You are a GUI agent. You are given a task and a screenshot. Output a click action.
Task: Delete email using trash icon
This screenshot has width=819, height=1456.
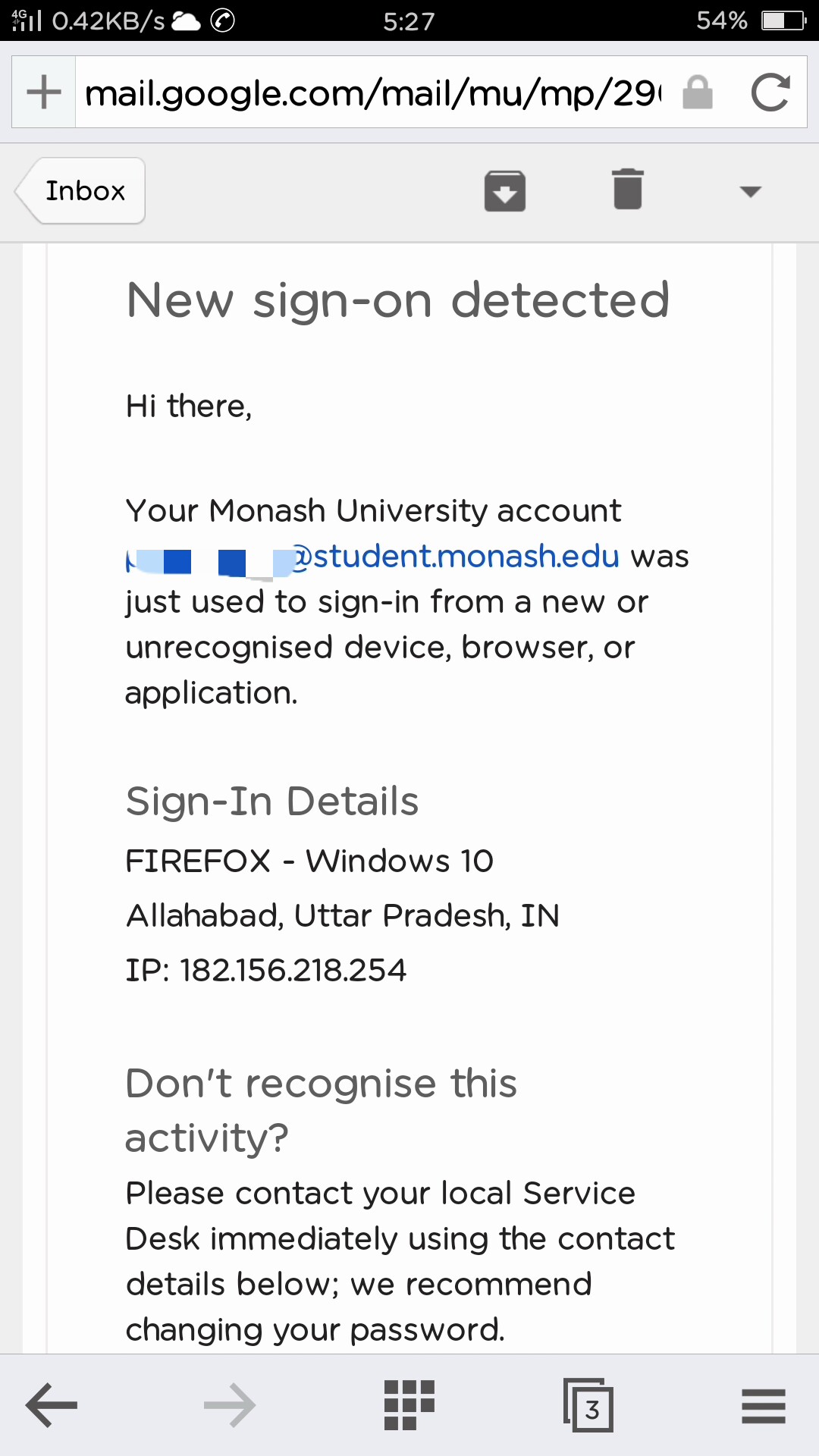[628, 190]
